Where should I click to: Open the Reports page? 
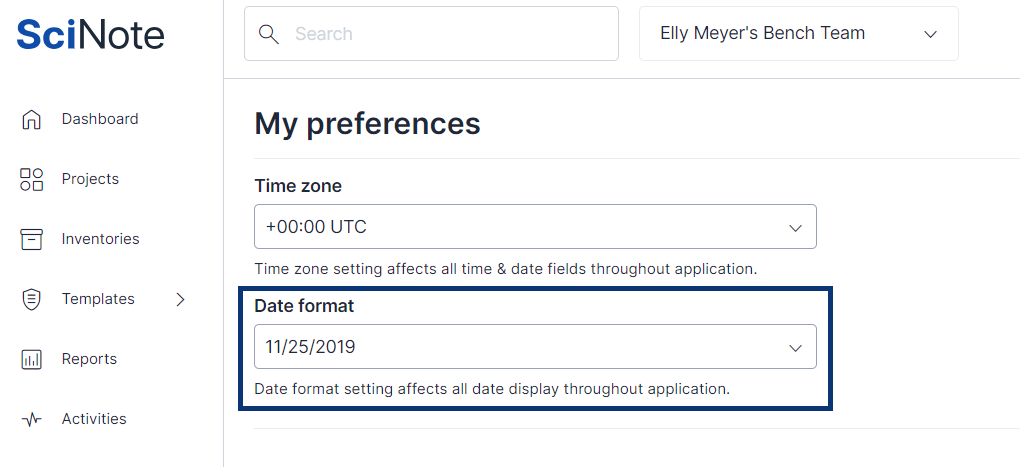(x=89, y=359)
